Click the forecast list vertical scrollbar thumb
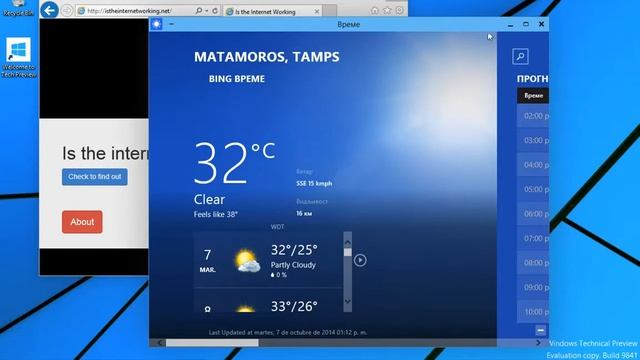This screenshot has height=360, width=640. coord(347,252)
